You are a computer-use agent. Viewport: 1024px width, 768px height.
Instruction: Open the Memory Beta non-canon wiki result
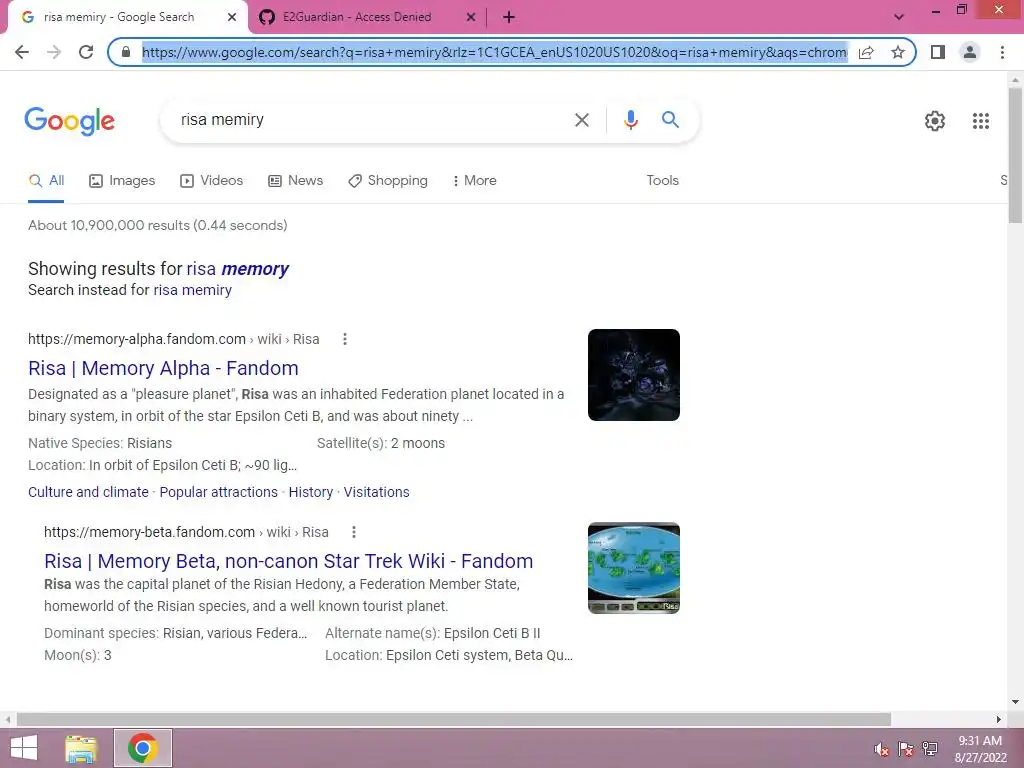tap(289, 561)
